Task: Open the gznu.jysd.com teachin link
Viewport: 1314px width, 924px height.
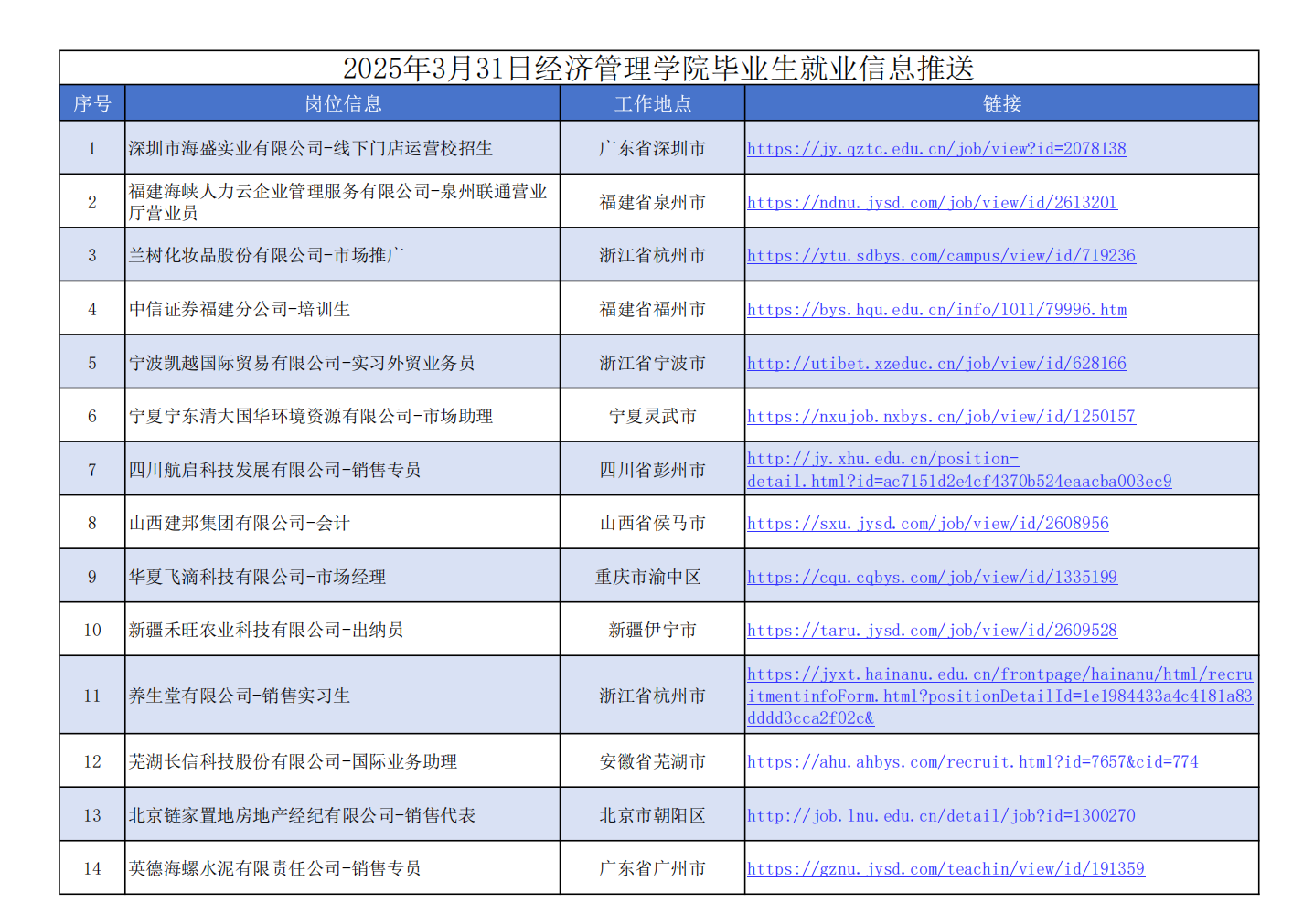Action: click(945, 869)
